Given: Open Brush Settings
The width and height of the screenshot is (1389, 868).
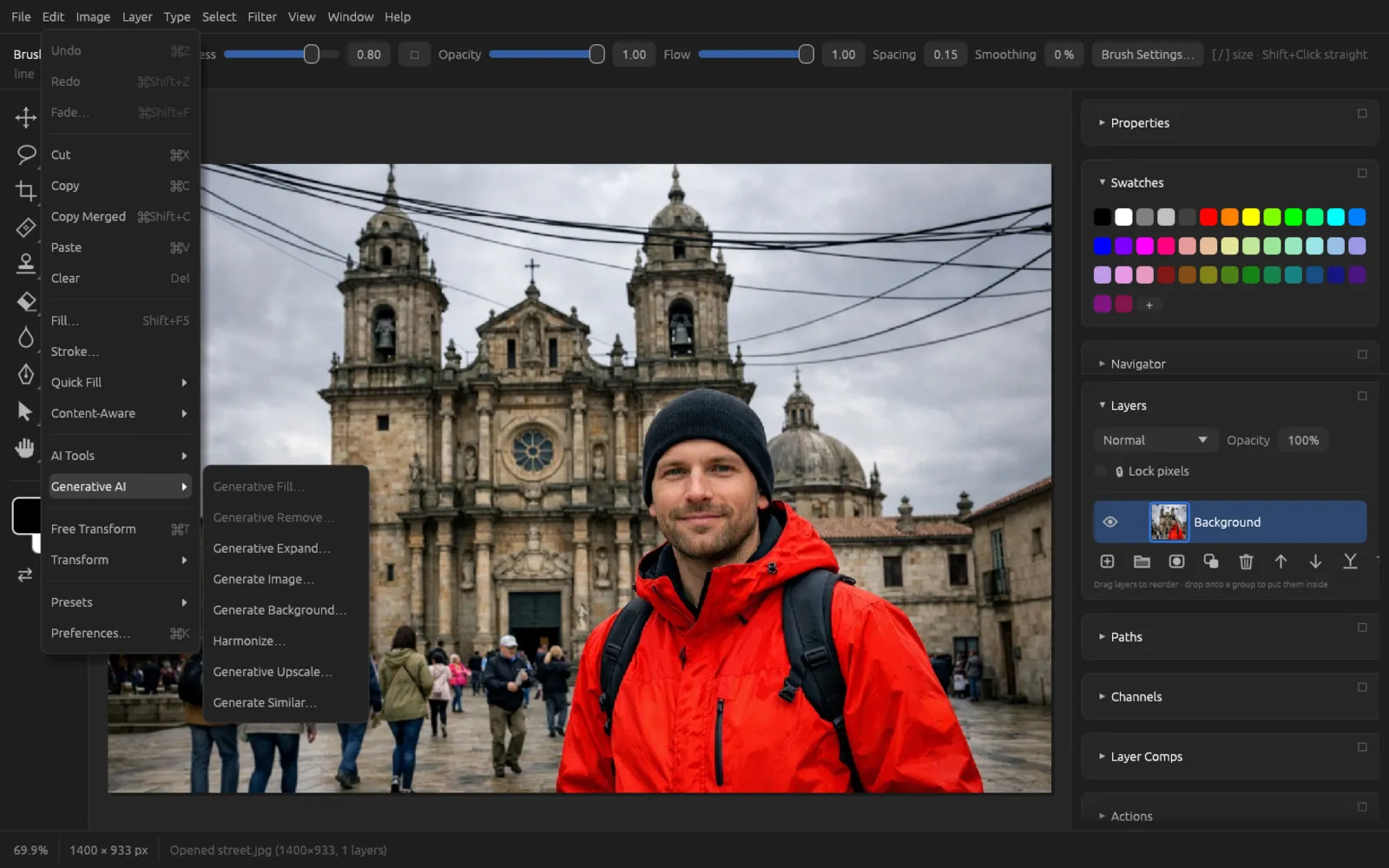Looking at the screenshot, I should 1147,55.
